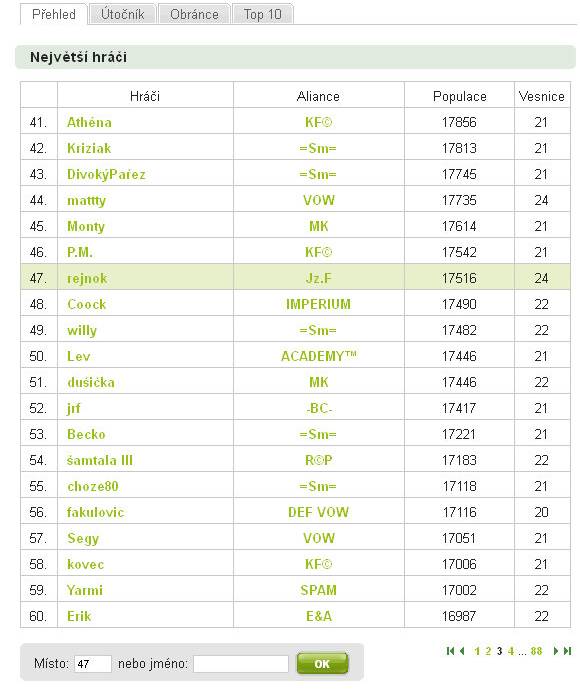
Task: Switch to the Útočník tab
Action: tap(123, 14)
